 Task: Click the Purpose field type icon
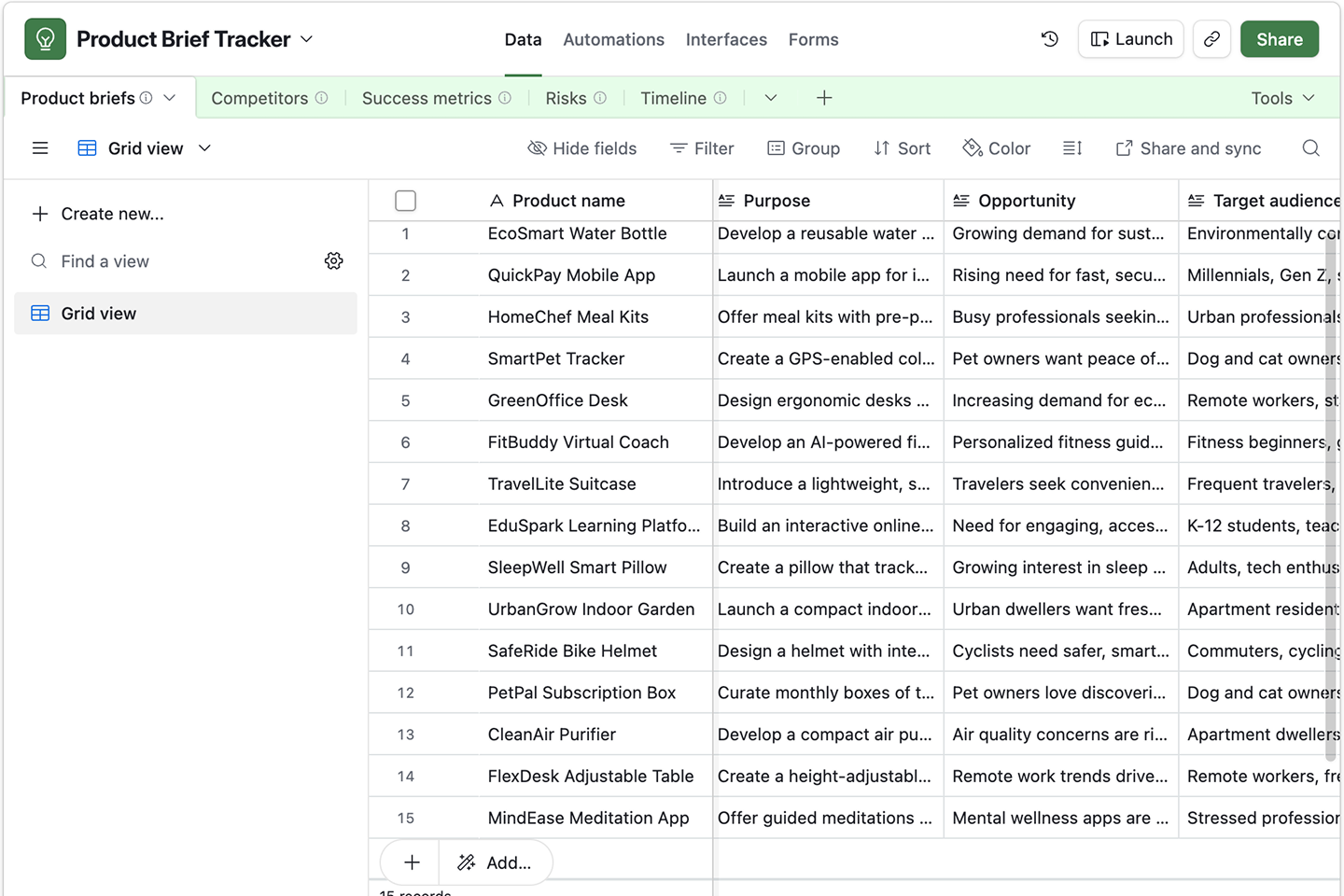point(726,201)
